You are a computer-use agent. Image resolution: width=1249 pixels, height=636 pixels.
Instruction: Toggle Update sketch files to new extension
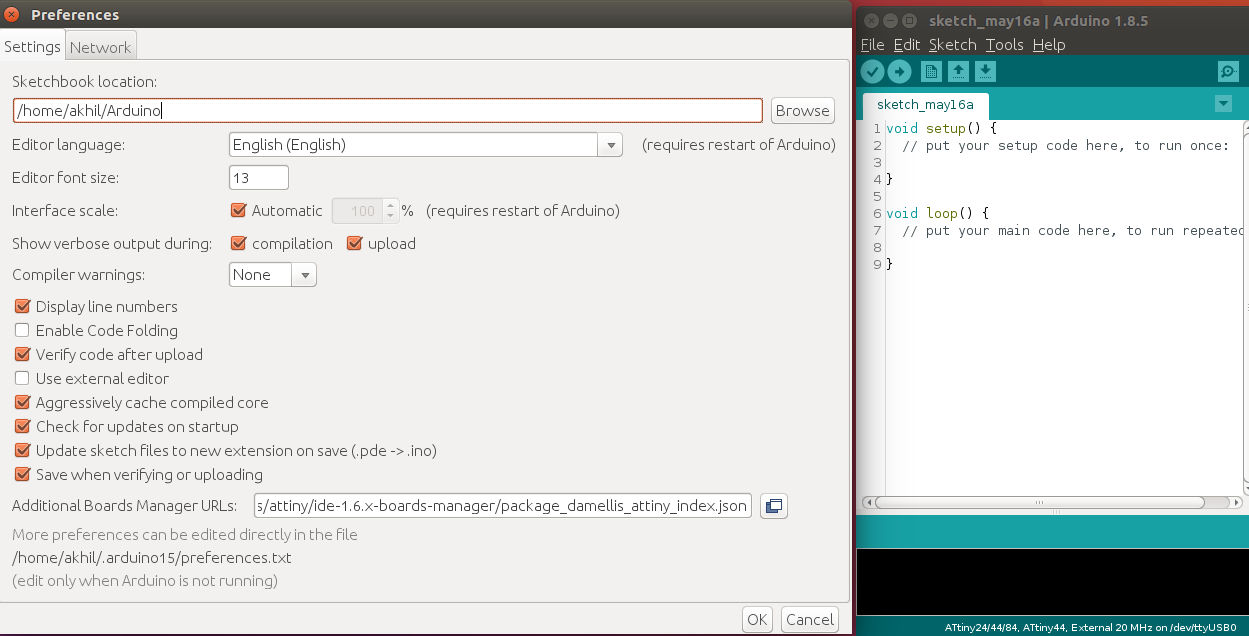coord(22,450)
